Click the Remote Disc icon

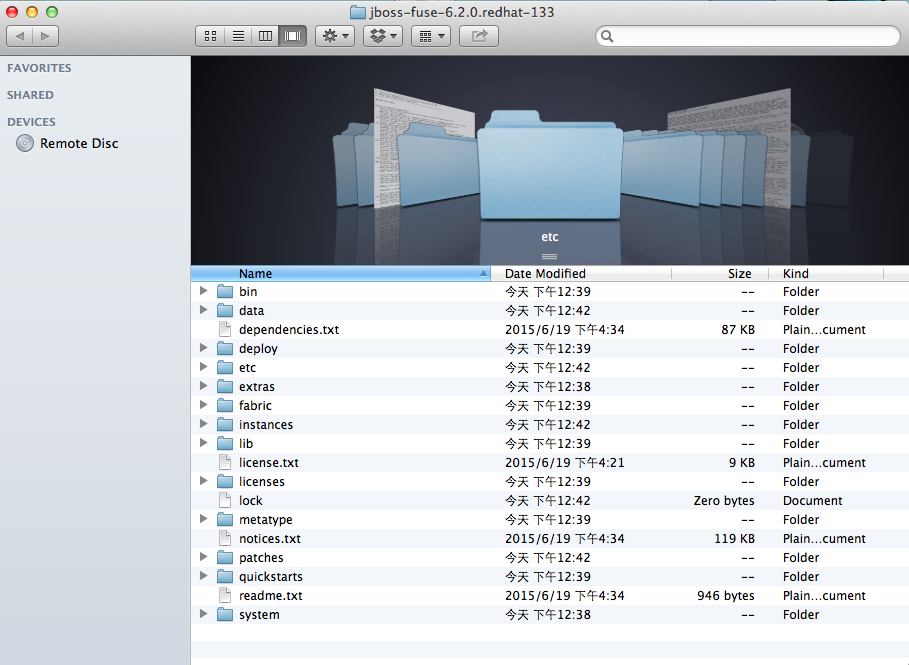25,143
